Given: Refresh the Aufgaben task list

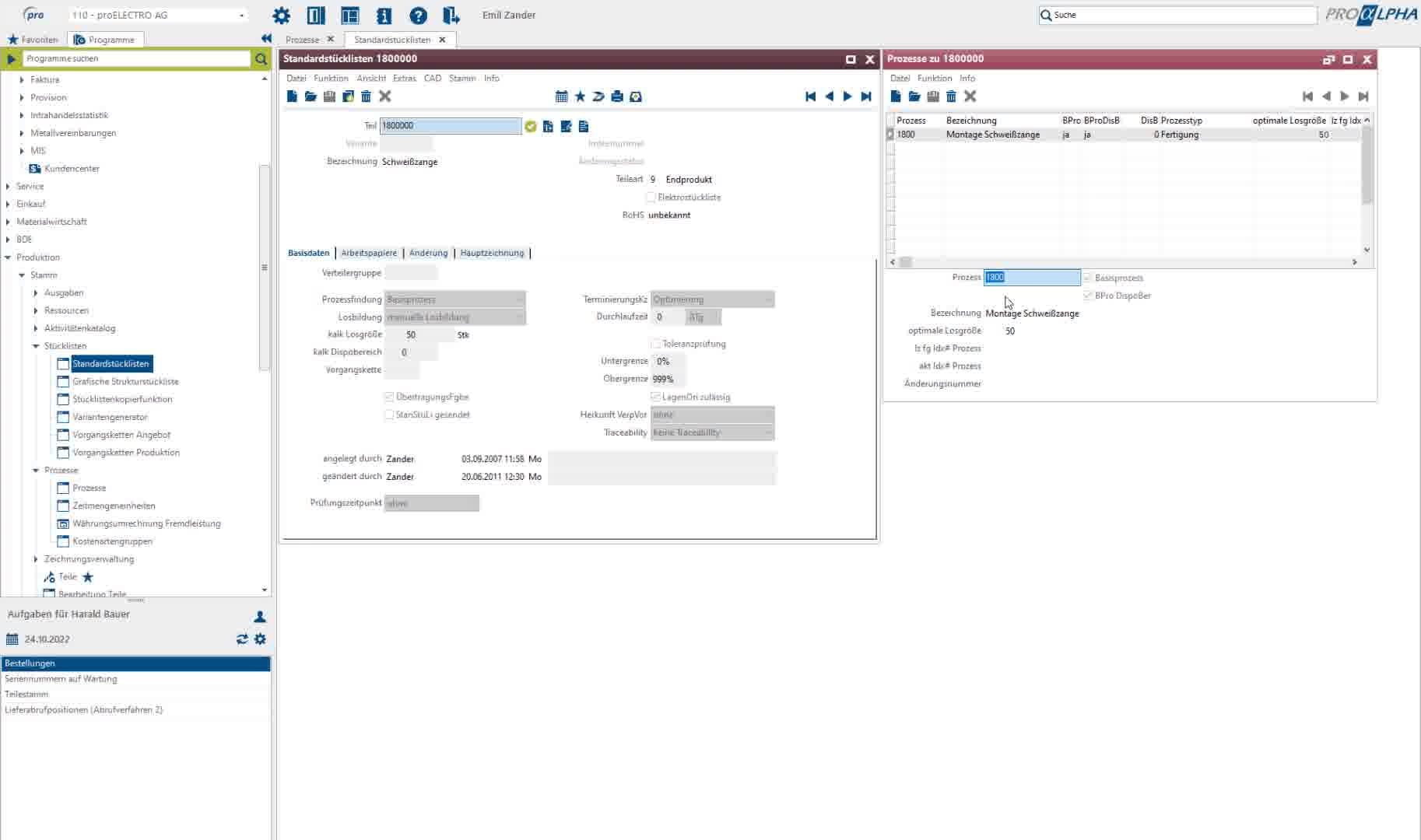Looking at the screenshot, I should coord(242,639).
